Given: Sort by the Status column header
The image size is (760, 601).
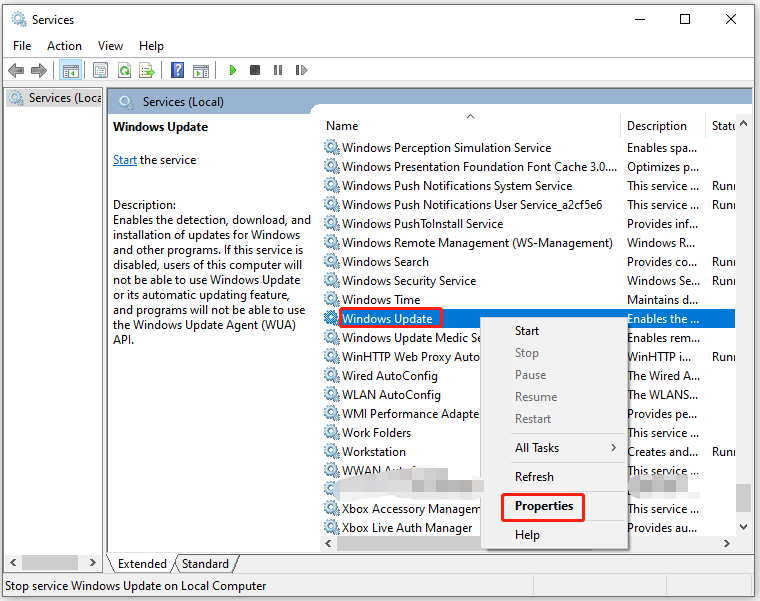Looking at the screenshot, I should [722, 126].
